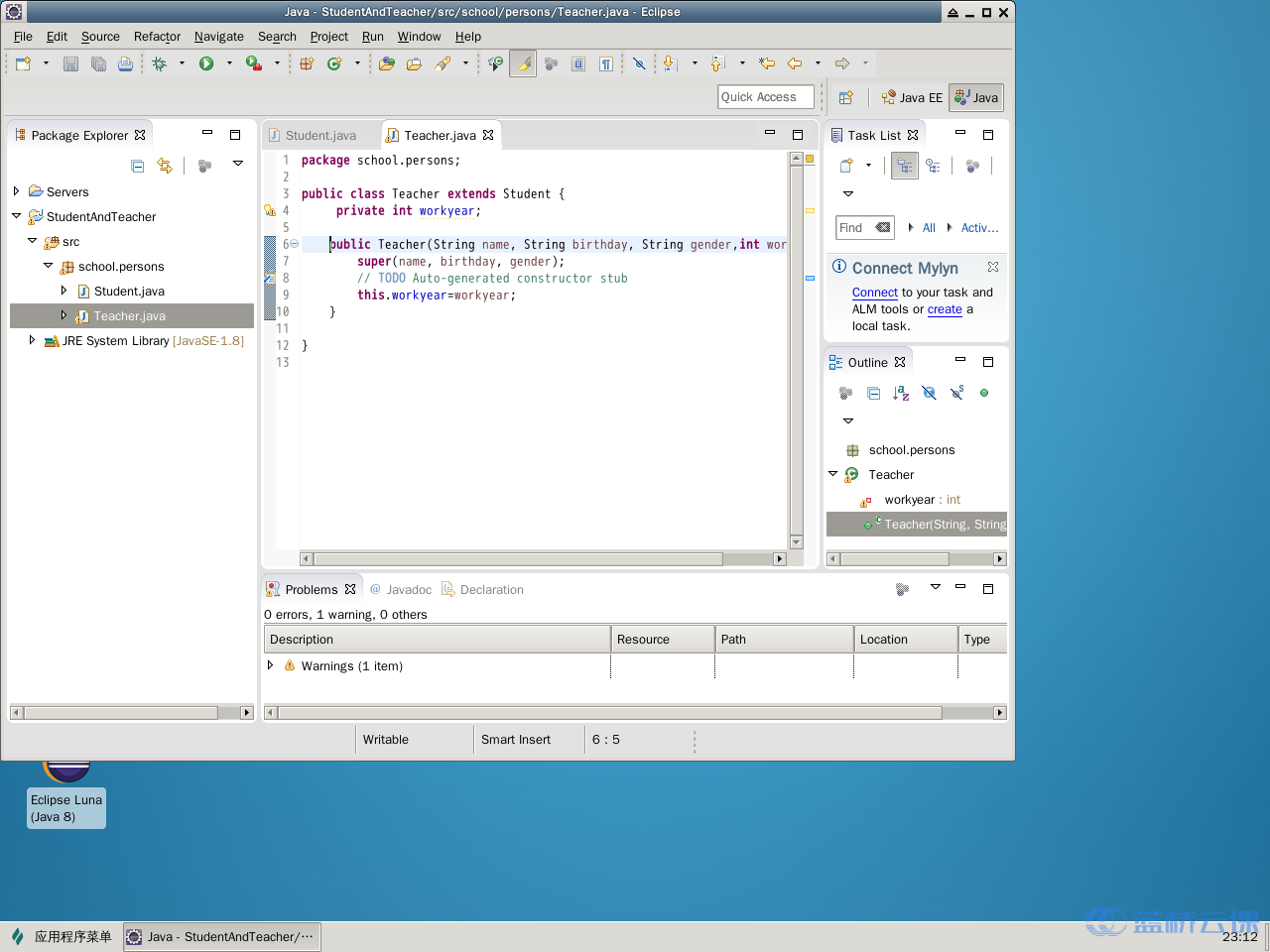Screen dimensions: 1270x952
Task: Click the Quick Access search field
Action: point(765,97)
